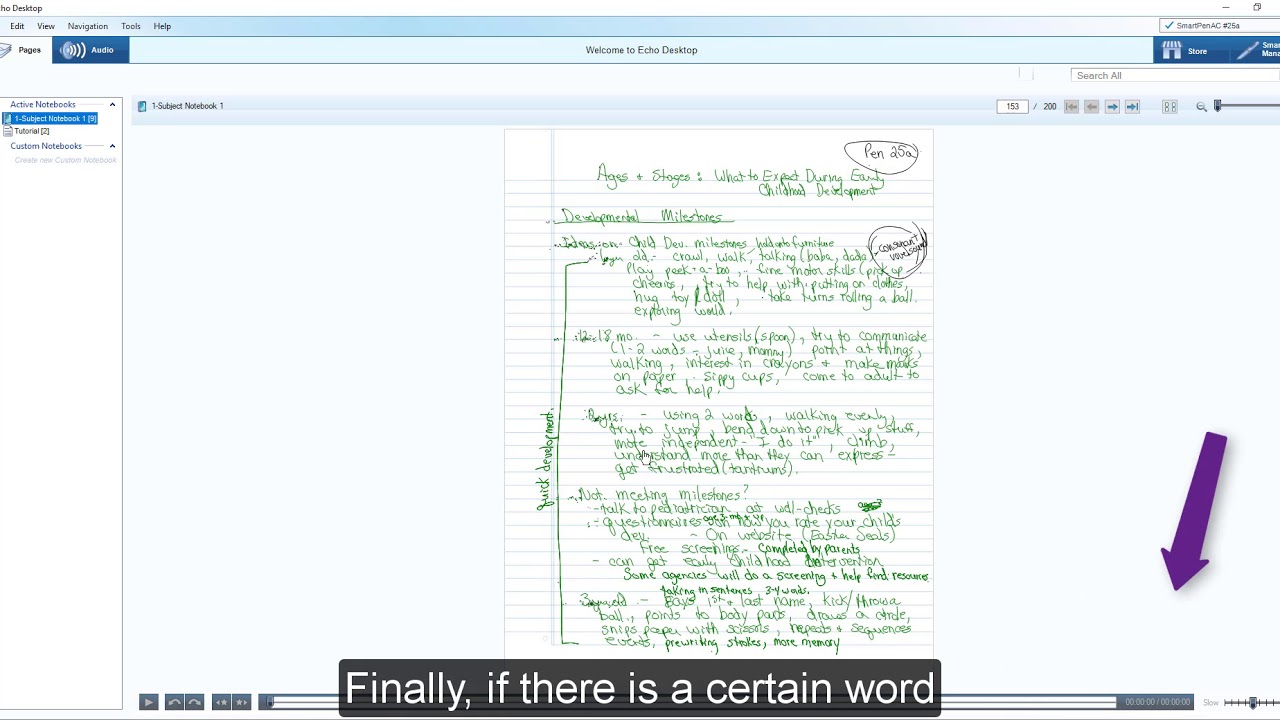Go to next bookmark star button
Screen dimensions: 1280x720
(x=241, y=702)
